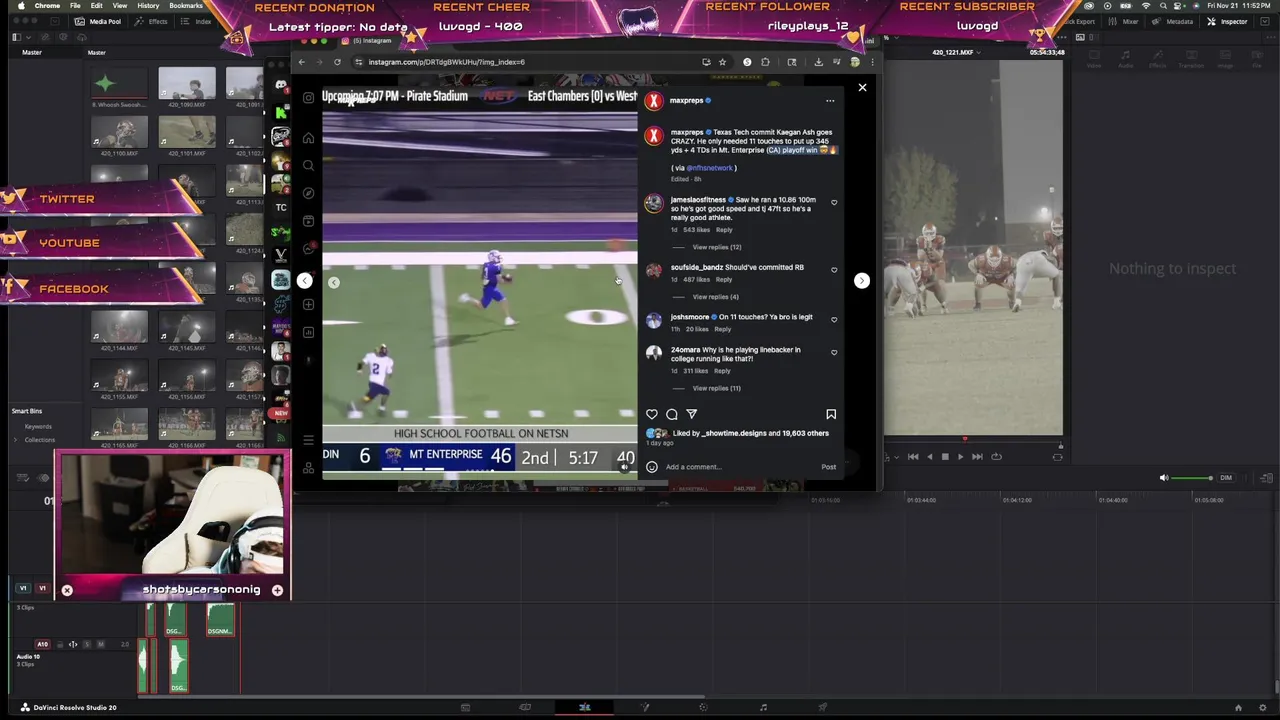Open Edit menu in menu bar
This screenshot has width=1280, height=720.
(x=97, y=6)
